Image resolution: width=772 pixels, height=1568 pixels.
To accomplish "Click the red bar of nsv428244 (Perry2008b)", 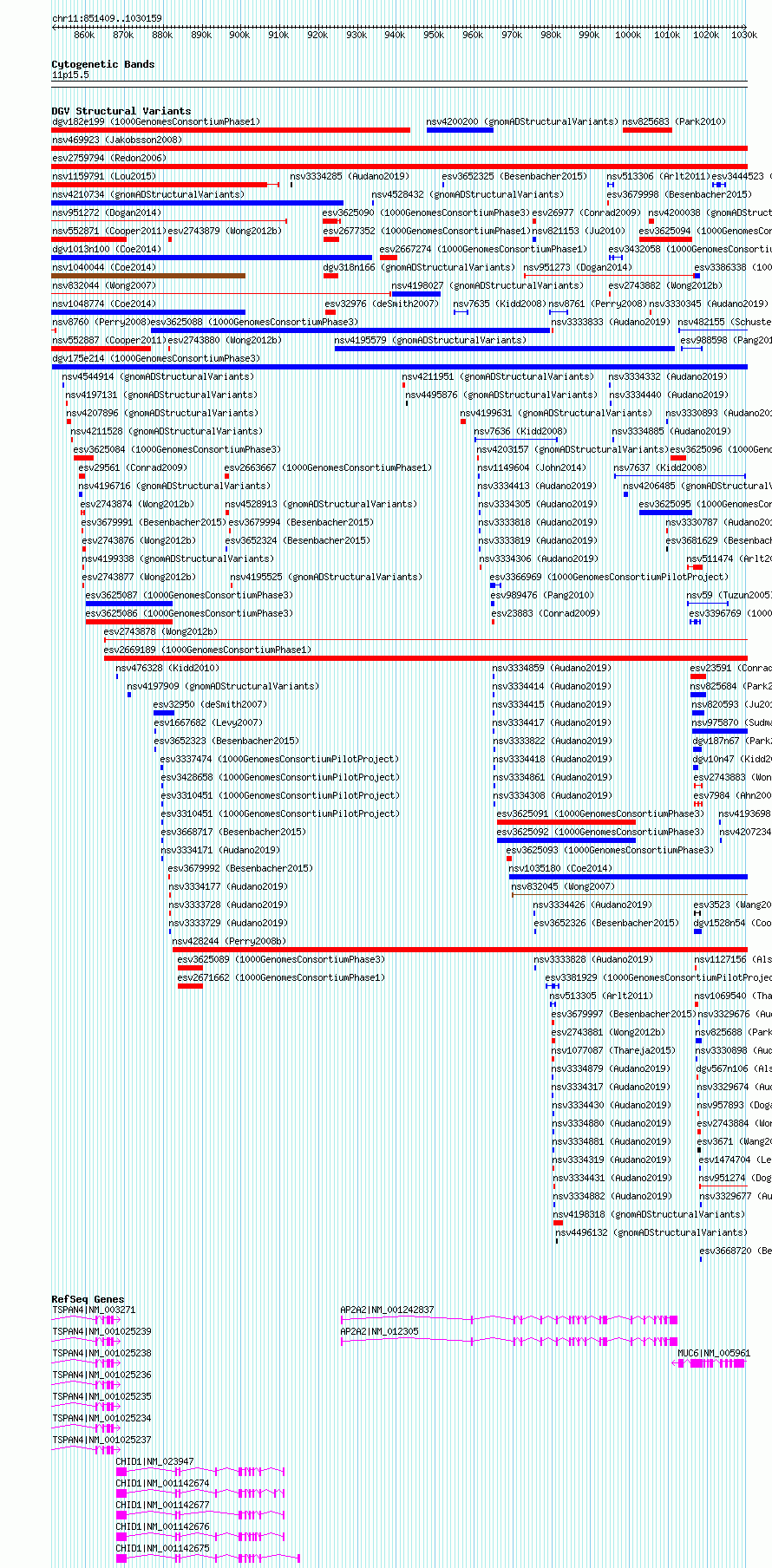I will [460, 950].
